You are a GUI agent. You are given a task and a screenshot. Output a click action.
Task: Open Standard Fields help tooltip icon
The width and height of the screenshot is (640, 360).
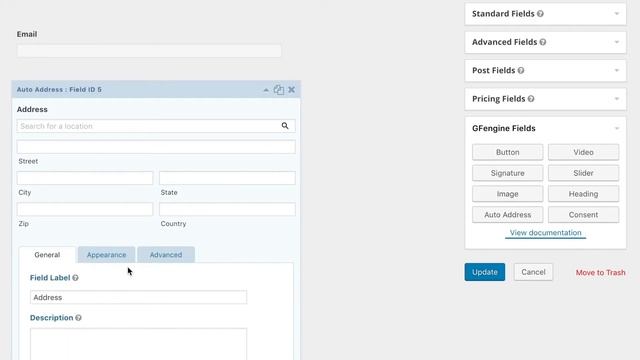pos(540,14)
